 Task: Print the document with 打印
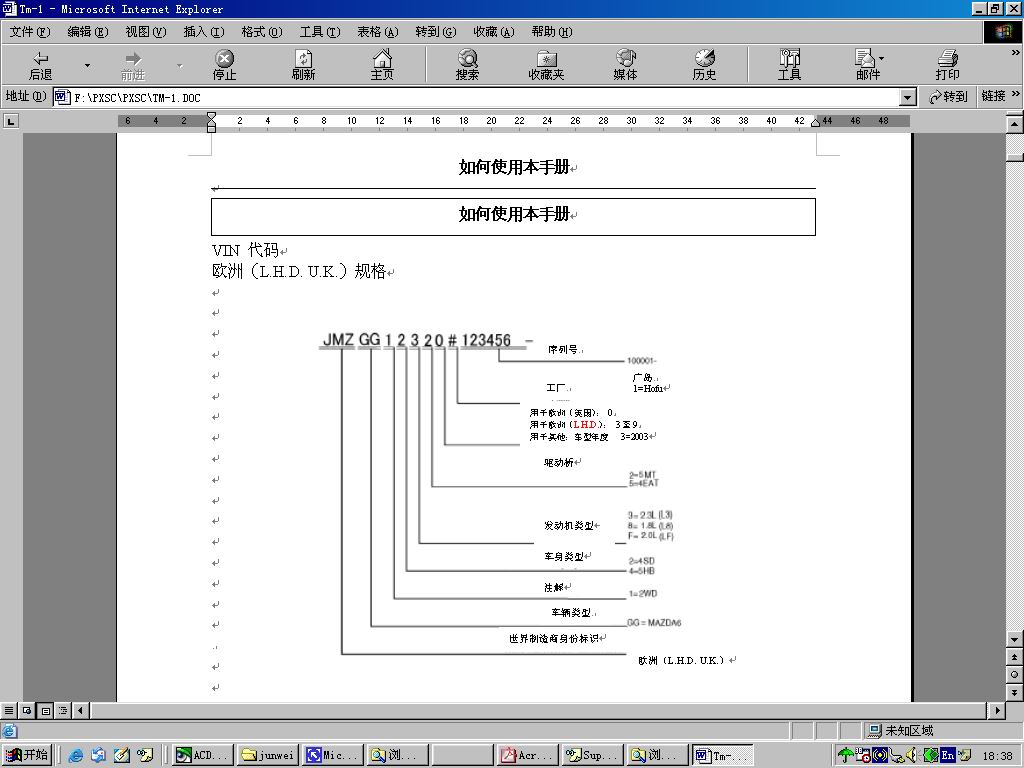coord(947,65)
